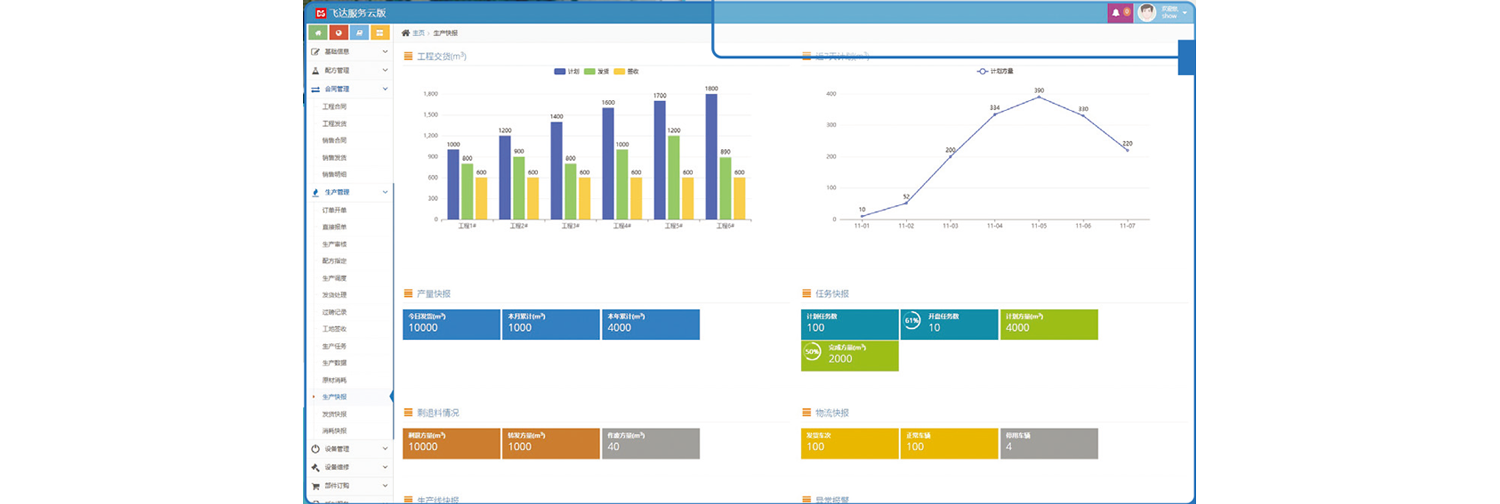
Task: Click the yellow grid shortcut button
Action: tap(380, 33)
